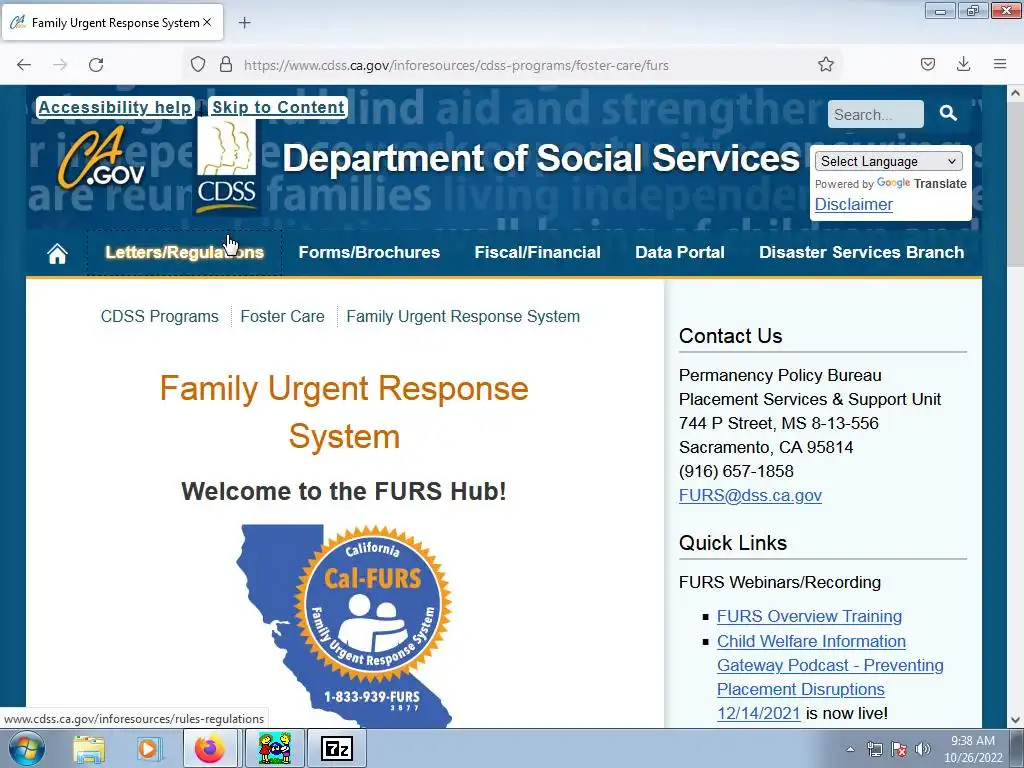Open the Firefox hamburger menu
The height and width of the screenshot is (768, 1024).
[1000, 64]
